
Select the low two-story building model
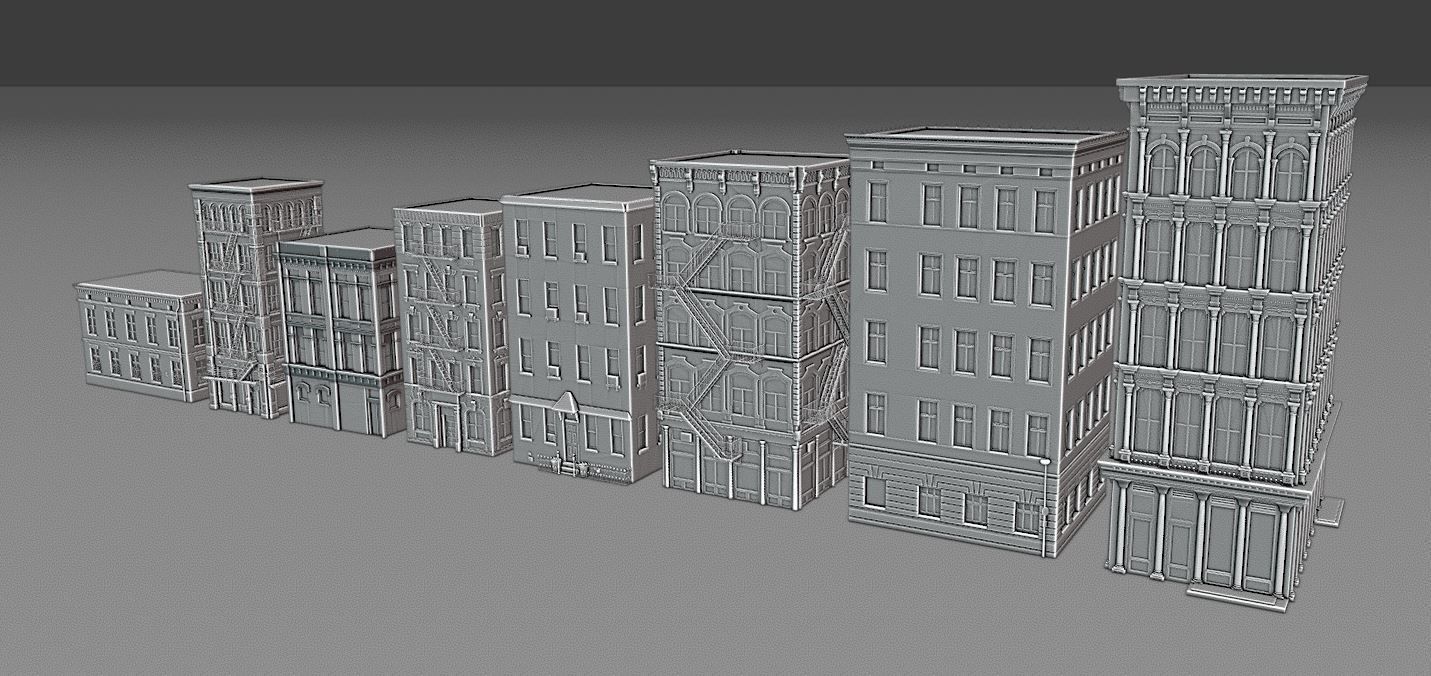click(x=142, y=335)
